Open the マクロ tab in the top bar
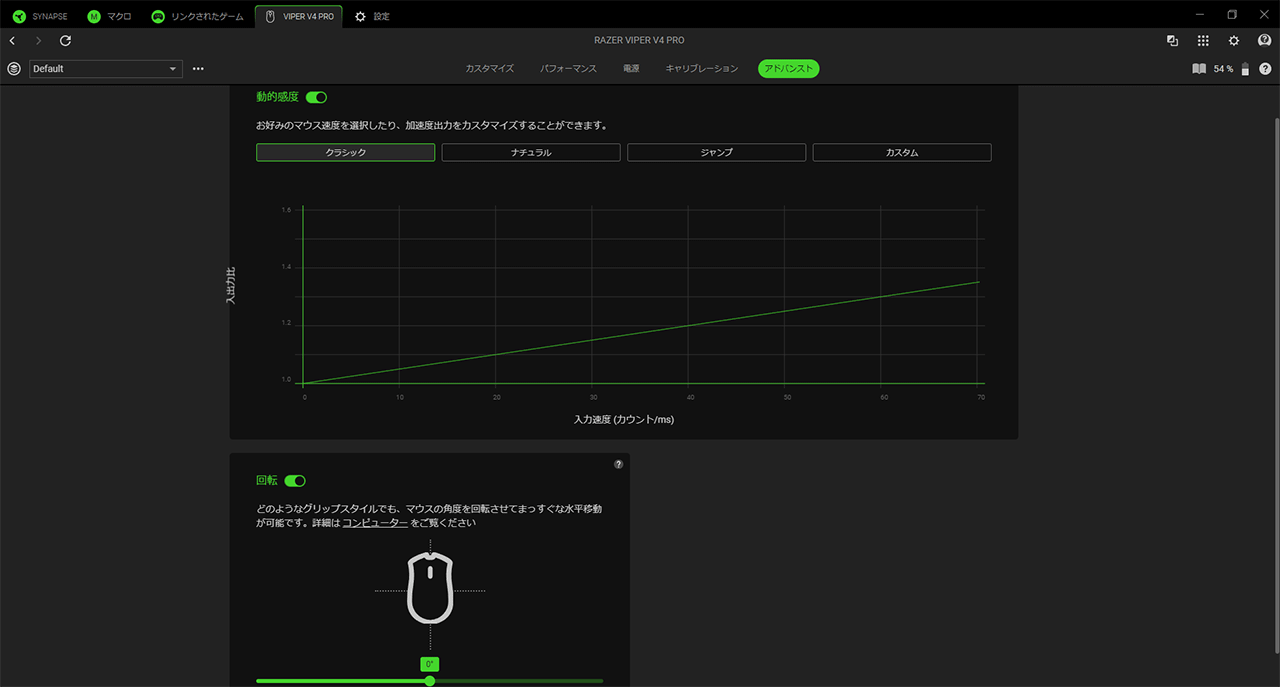 pos(109,17)
